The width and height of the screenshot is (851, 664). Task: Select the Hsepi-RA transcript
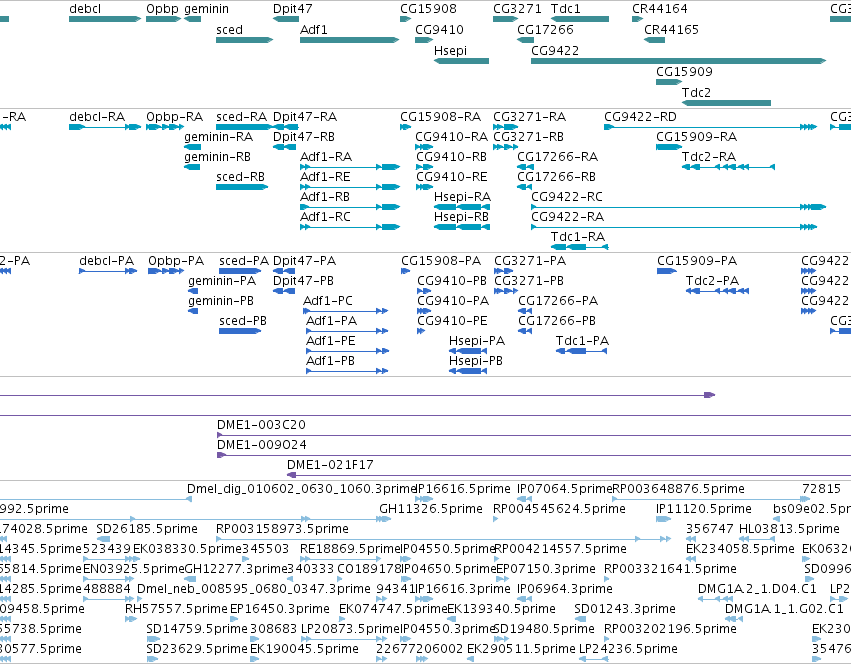[x=462, y=207]
